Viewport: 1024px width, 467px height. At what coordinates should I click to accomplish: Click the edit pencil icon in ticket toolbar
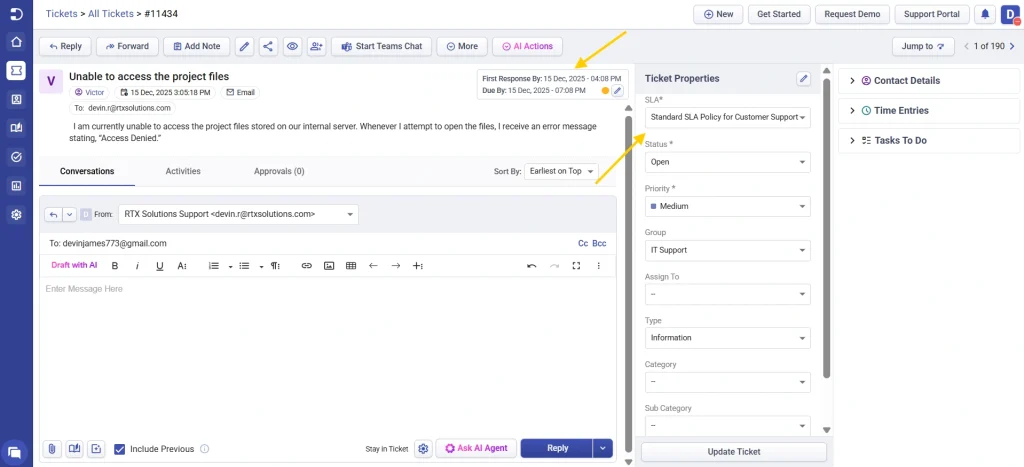pyautogui.click(x=244, y=46)
